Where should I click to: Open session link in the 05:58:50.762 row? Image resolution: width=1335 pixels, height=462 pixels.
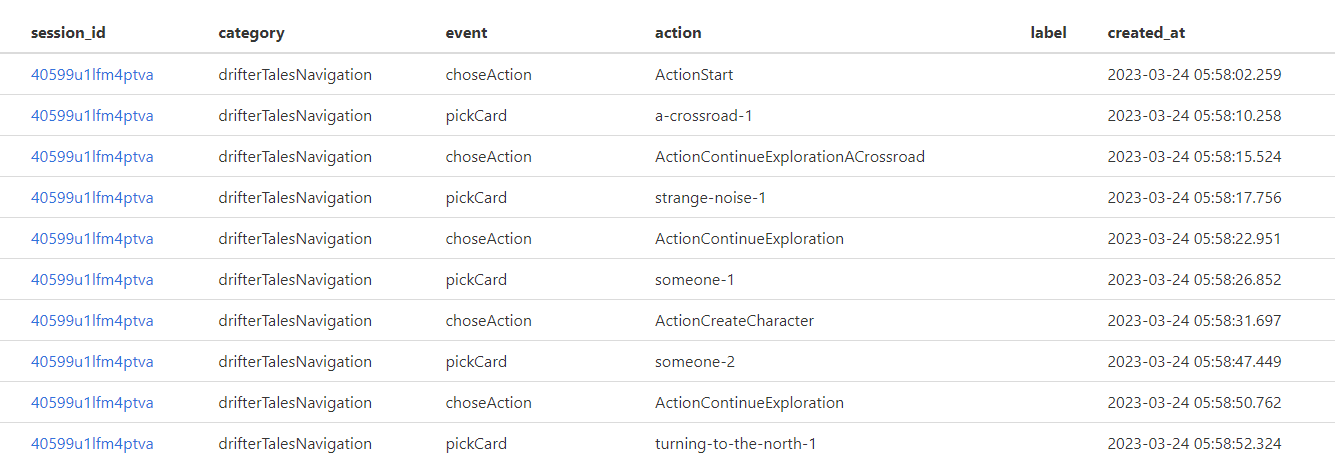point(92,402)
